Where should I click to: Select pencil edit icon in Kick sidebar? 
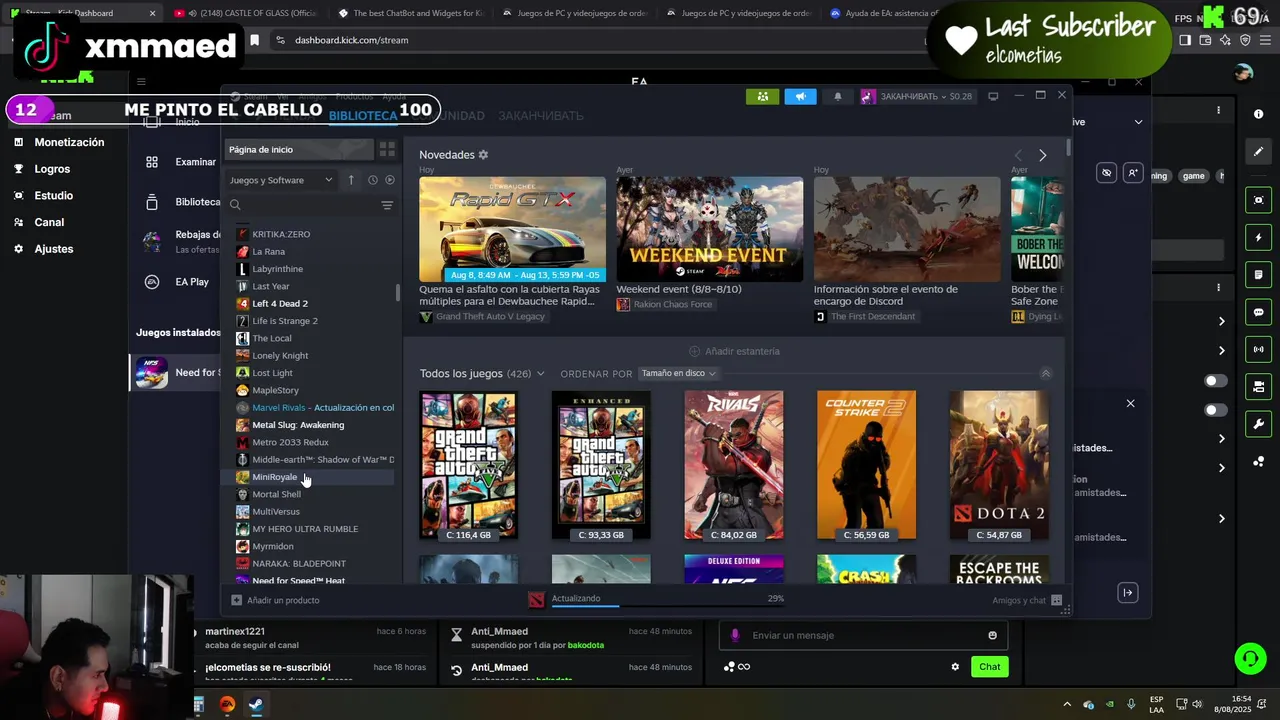(x=1258, y=152)
